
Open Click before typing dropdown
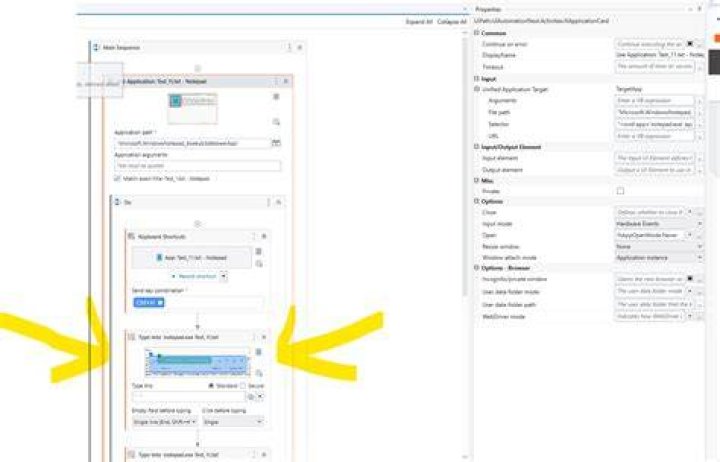233,422
